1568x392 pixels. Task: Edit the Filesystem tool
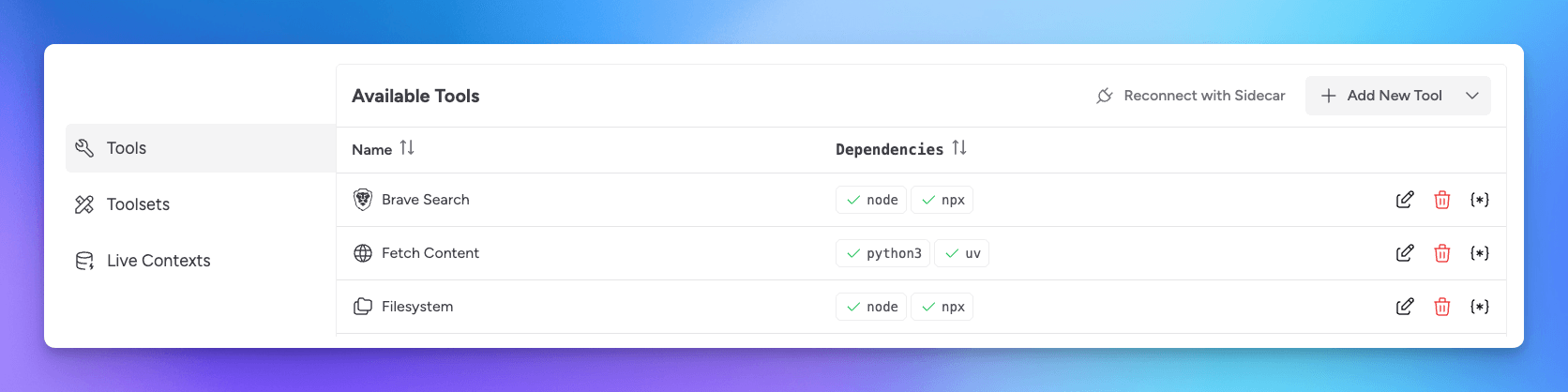1405,307
